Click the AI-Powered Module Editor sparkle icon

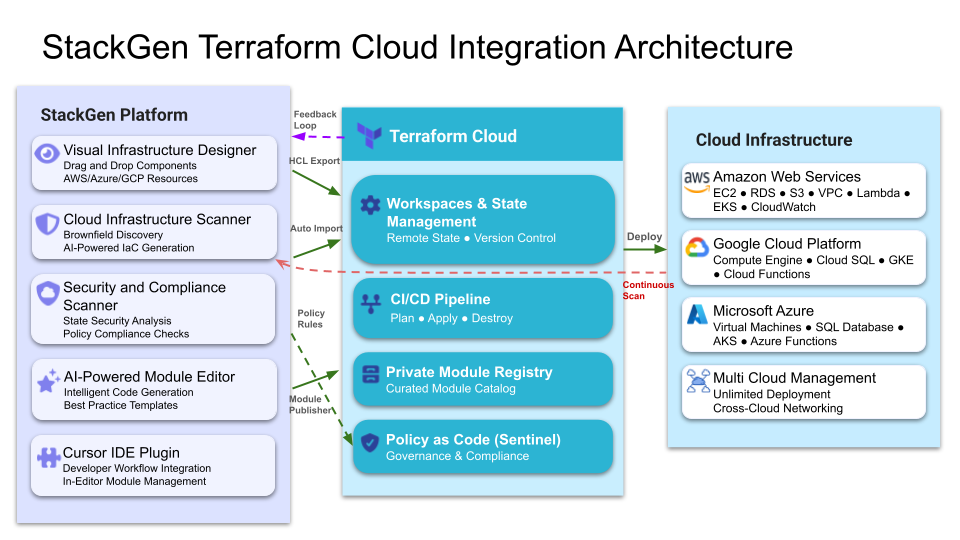coord(47,381)
